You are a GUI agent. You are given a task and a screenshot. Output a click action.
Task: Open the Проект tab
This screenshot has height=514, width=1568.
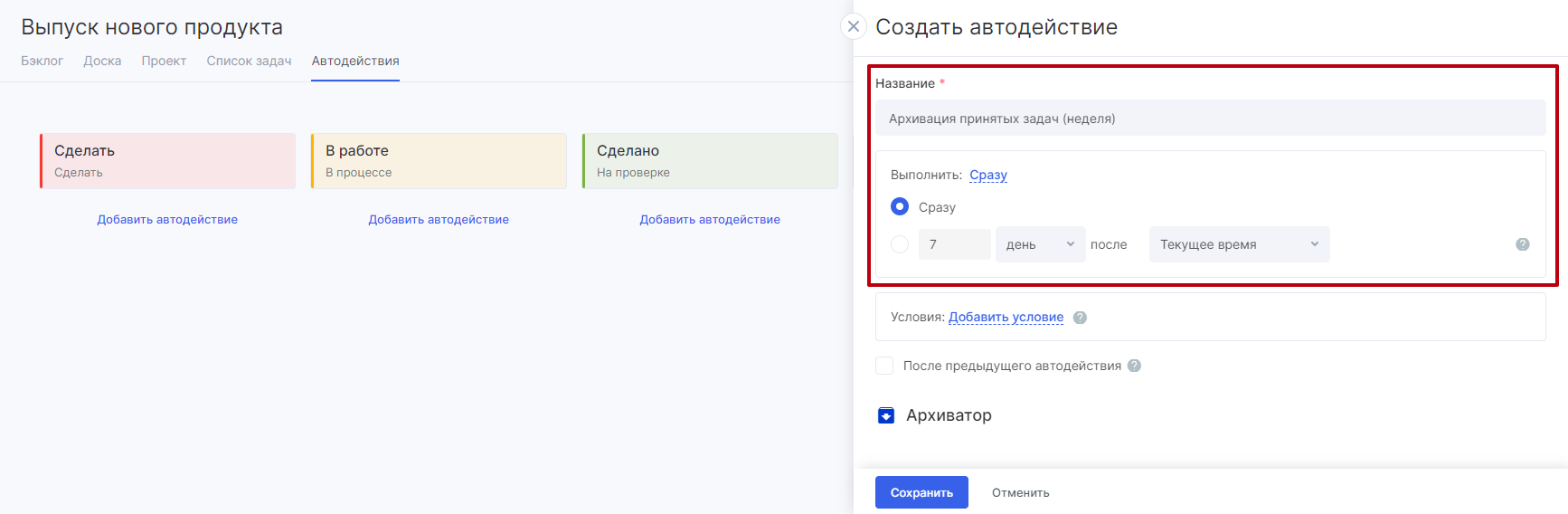[x=164, y=61]
